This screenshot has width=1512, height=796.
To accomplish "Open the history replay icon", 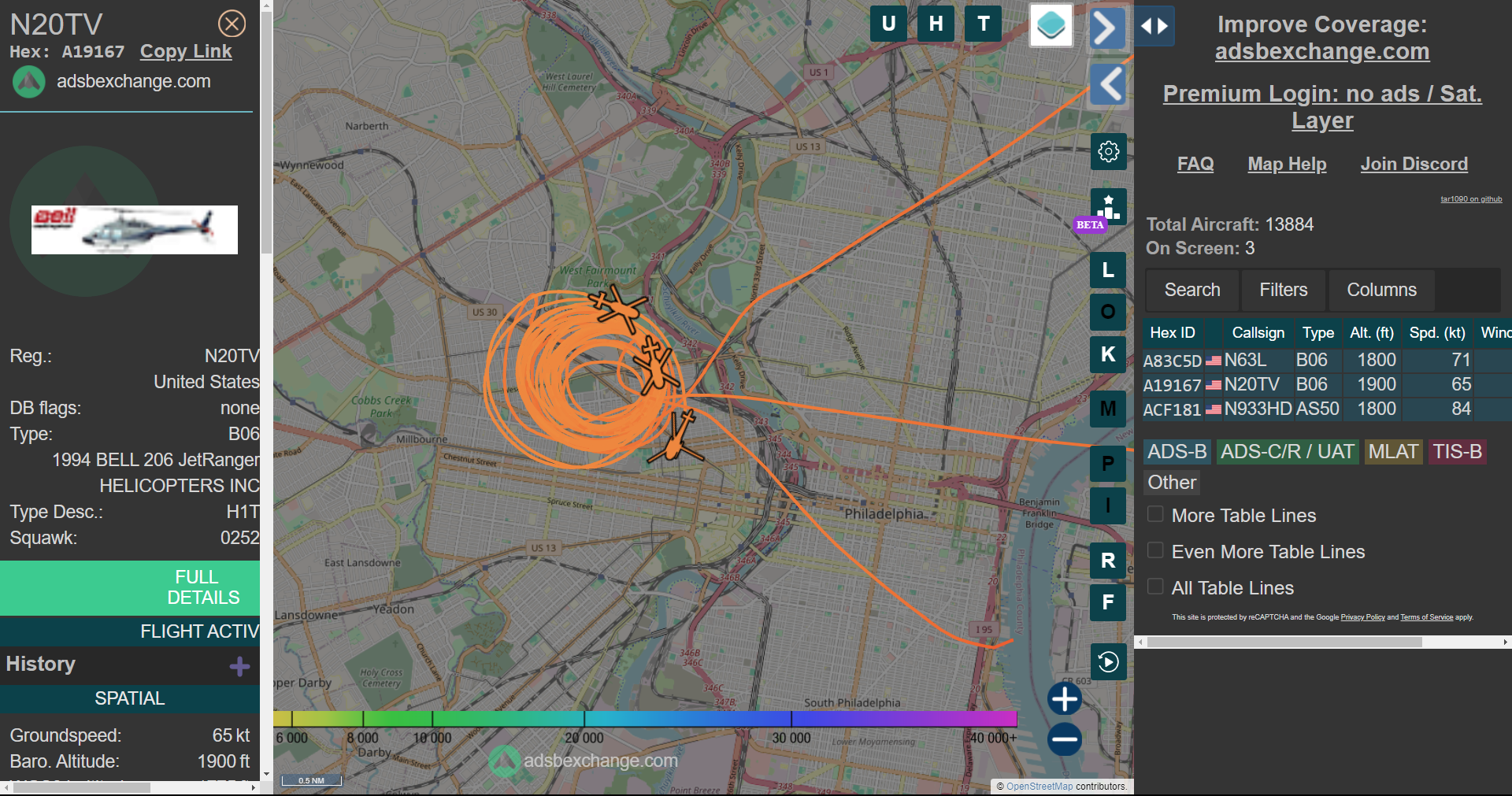I will tap(1109, 662).
